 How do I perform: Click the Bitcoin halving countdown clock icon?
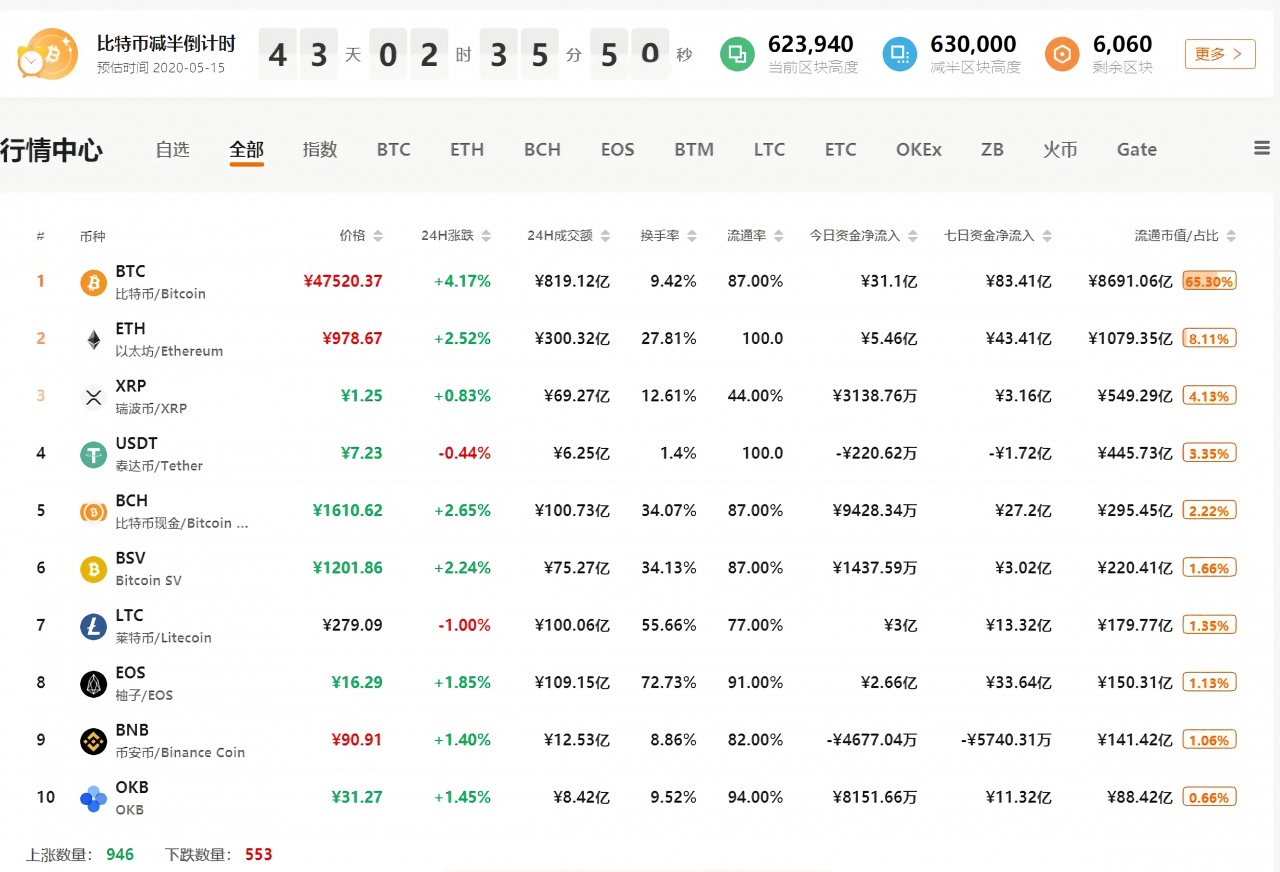tap(47, 54)
